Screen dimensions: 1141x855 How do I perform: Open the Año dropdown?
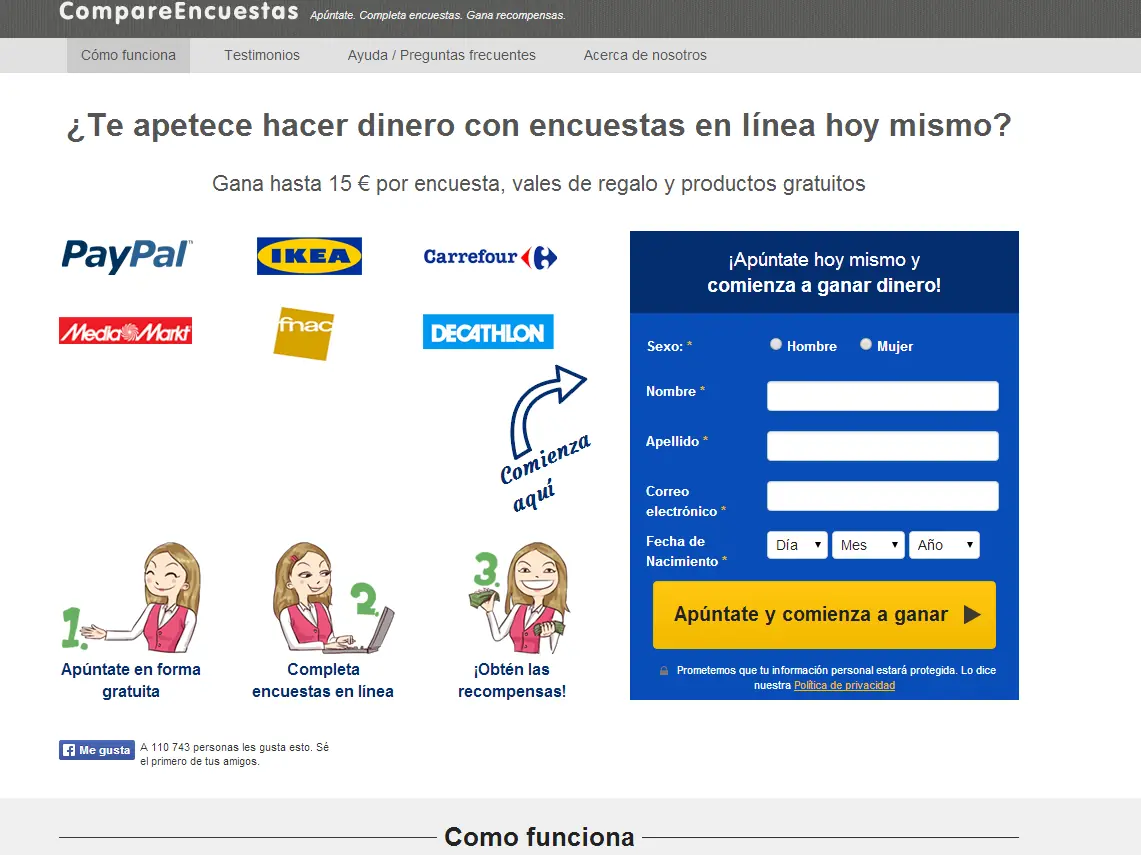(945, 545)
